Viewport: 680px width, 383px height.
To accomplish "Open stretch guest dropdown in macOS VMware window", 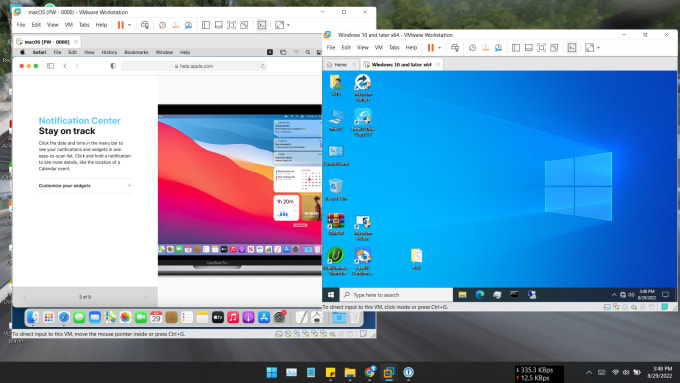I will click(x=288, y=25).
